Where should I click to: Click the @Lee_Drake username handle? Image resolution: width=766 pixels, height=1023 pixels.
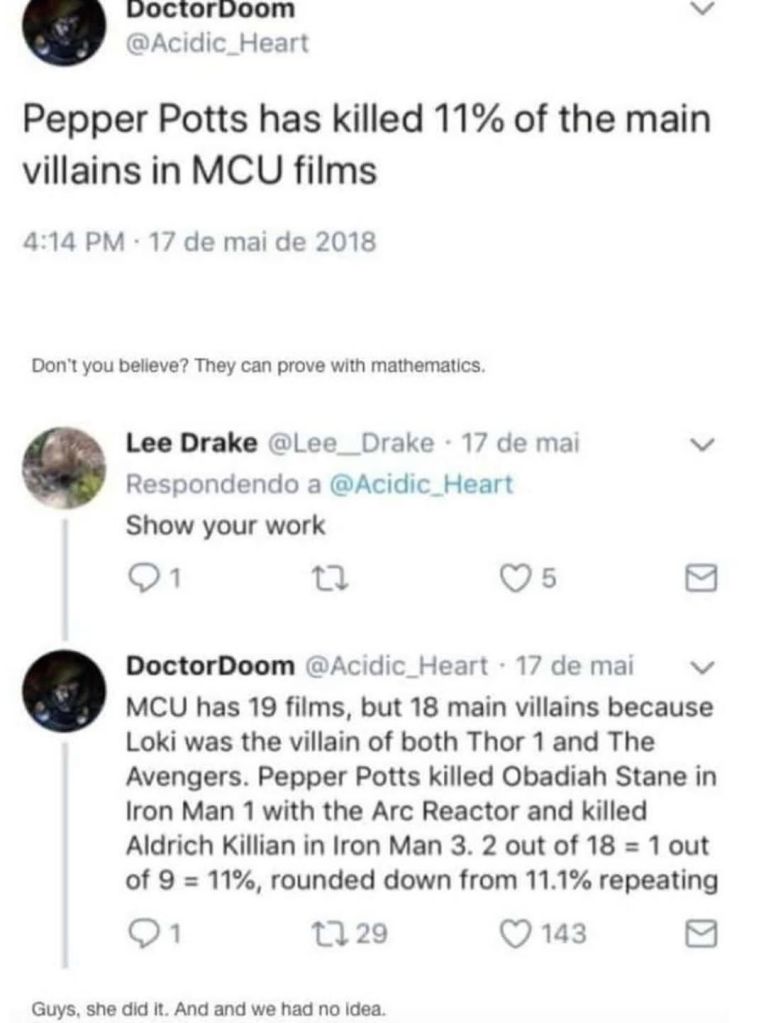tap(350, 442)
